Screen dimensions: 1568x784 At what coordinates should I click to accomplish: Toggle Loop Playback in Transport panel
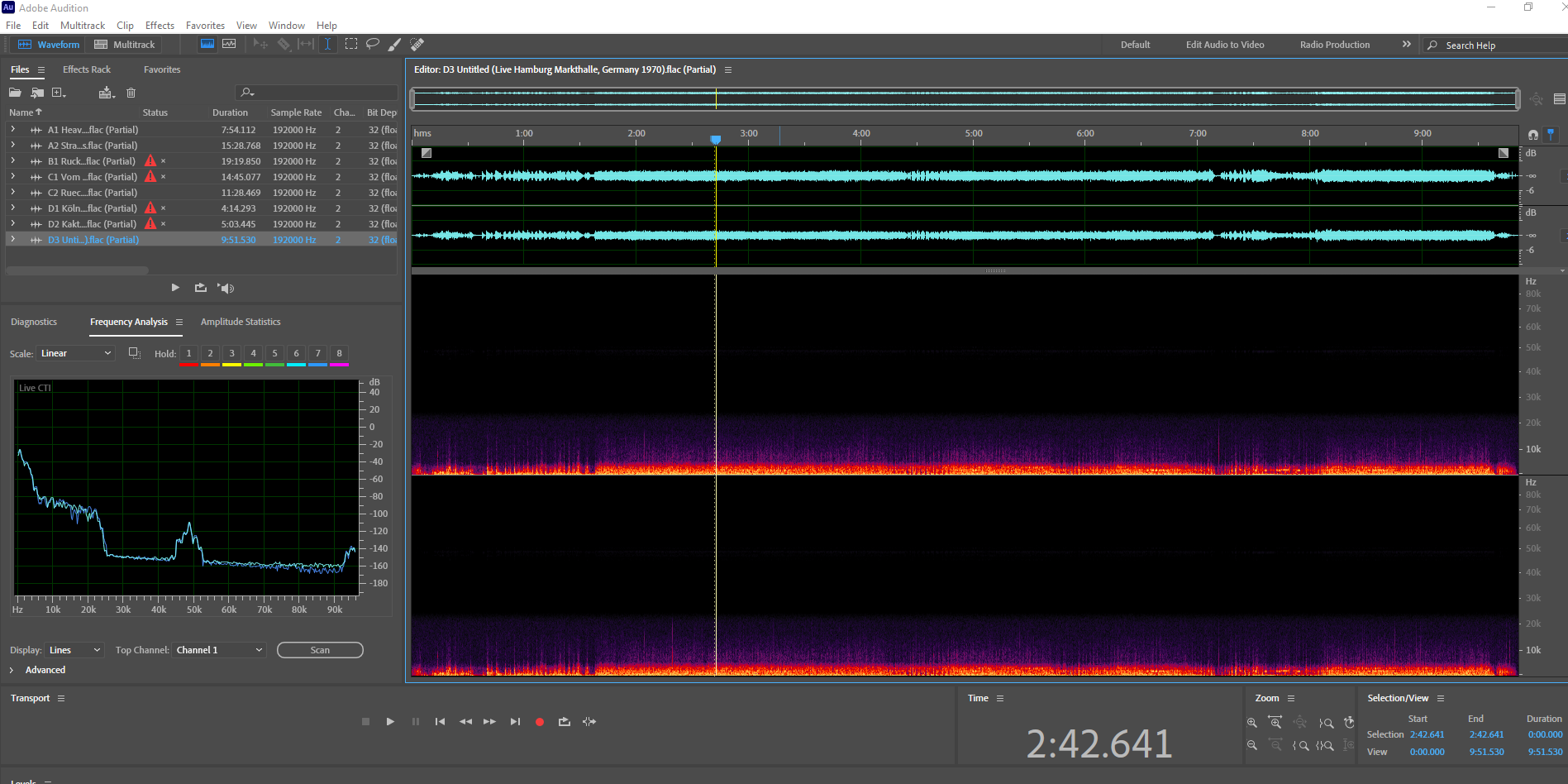coord(565,722)
